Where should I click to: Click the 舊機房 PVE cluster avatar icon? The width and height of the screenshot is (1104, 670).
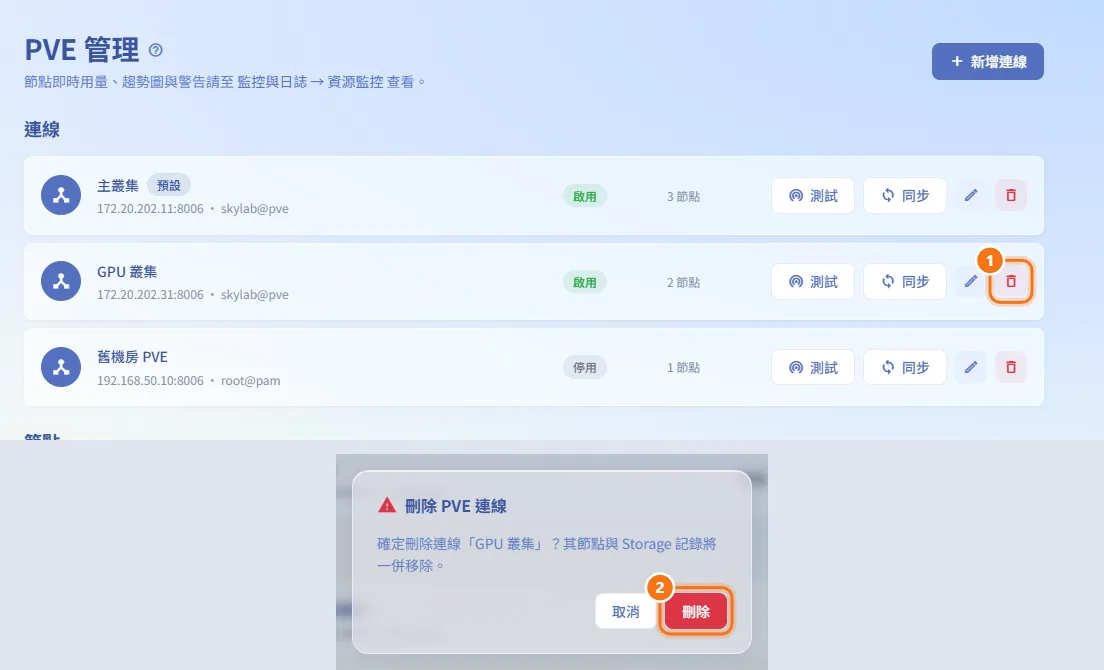pyautogui.click(x=61, y=367)
